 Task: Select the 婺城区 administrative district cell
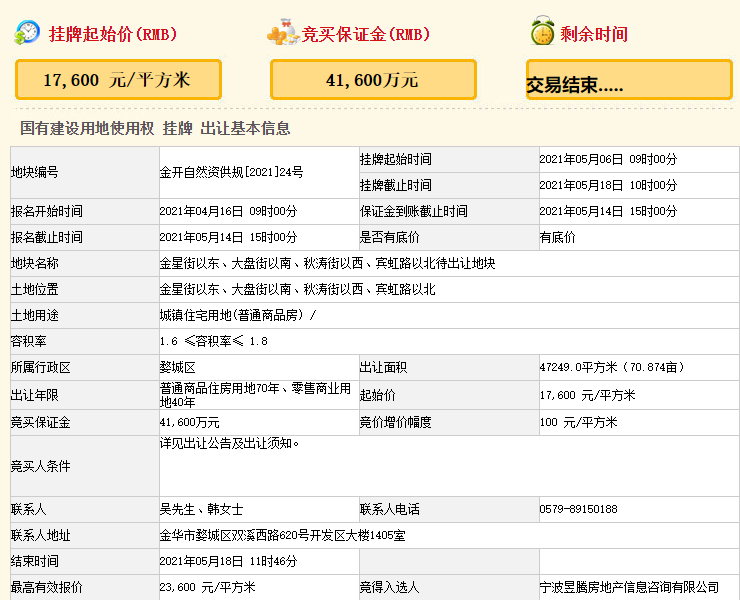click(x=177, y=367)
